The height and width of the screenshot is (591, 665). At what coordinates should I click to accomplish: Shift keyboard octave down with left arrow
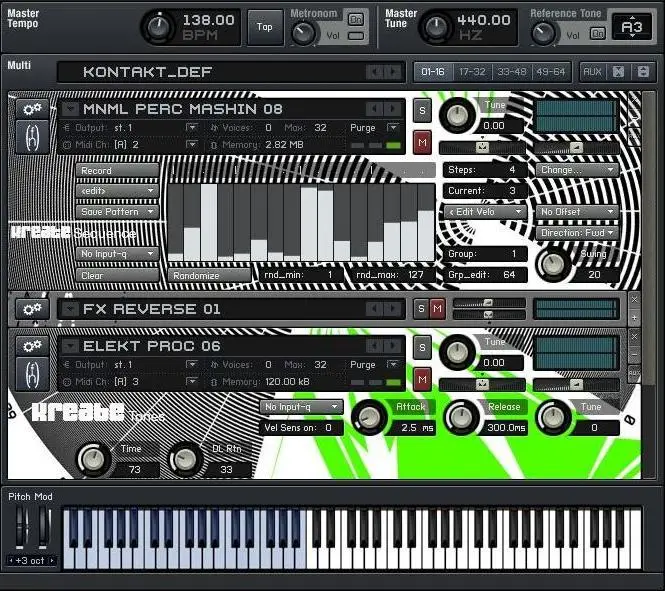(11, 560)
